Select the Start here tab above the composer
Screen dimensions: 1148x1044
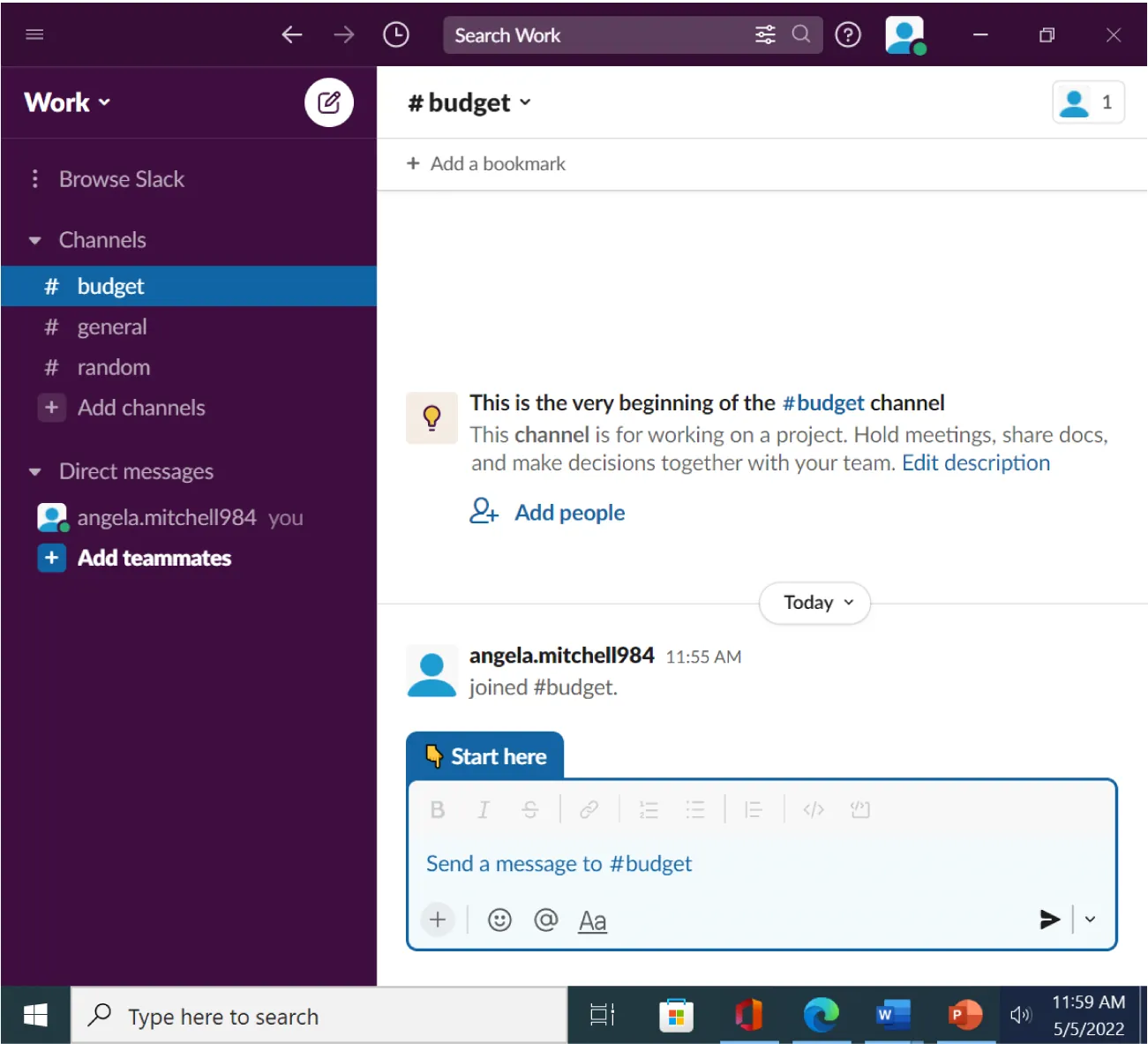484,755
